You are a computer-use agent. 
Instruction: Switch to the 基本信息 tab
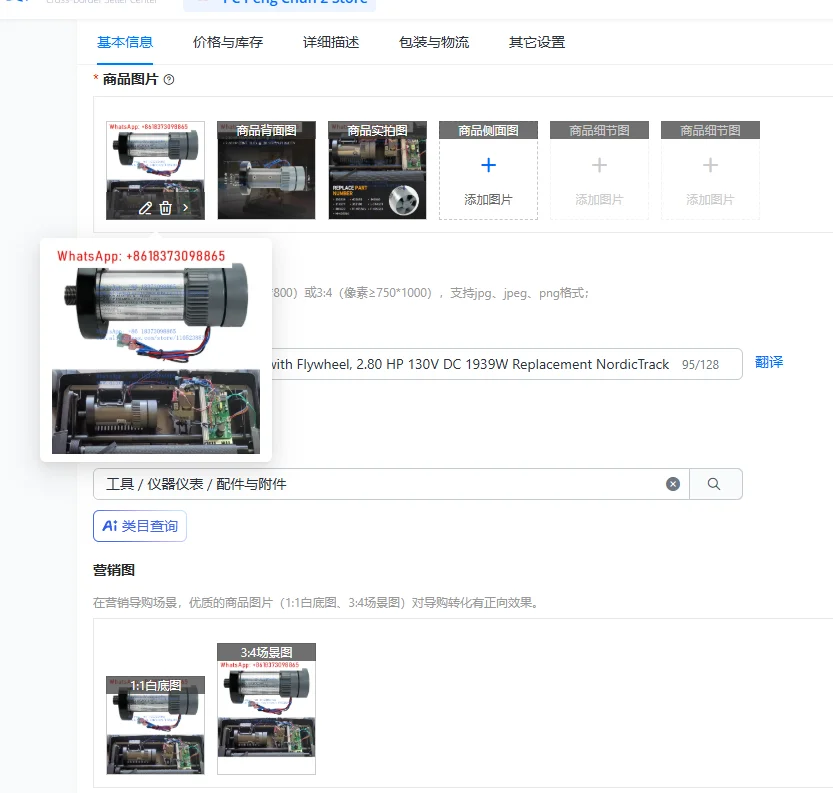click(125, 42)
